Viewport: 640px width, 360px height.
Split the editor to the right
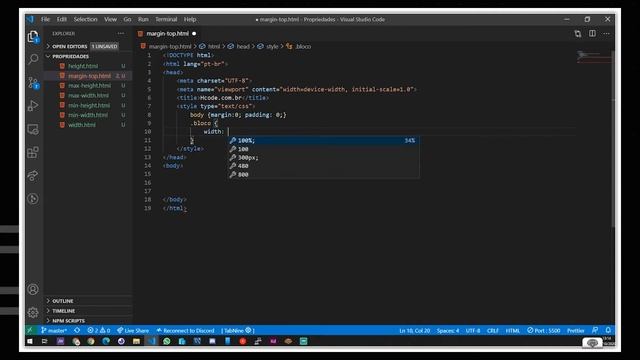tap(592, 33)
